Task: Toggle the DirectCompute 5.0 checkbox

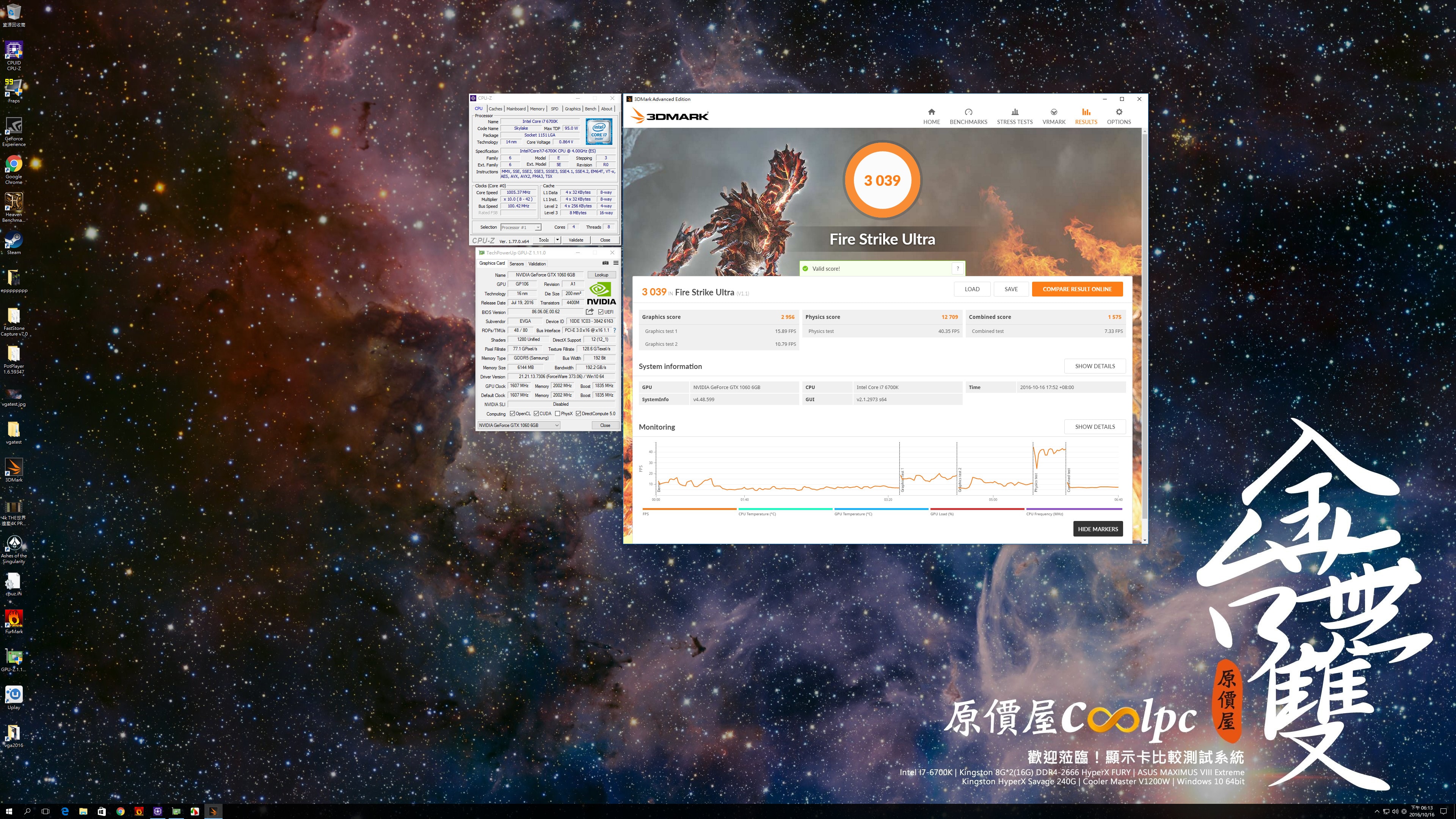Action: [578, 414]
